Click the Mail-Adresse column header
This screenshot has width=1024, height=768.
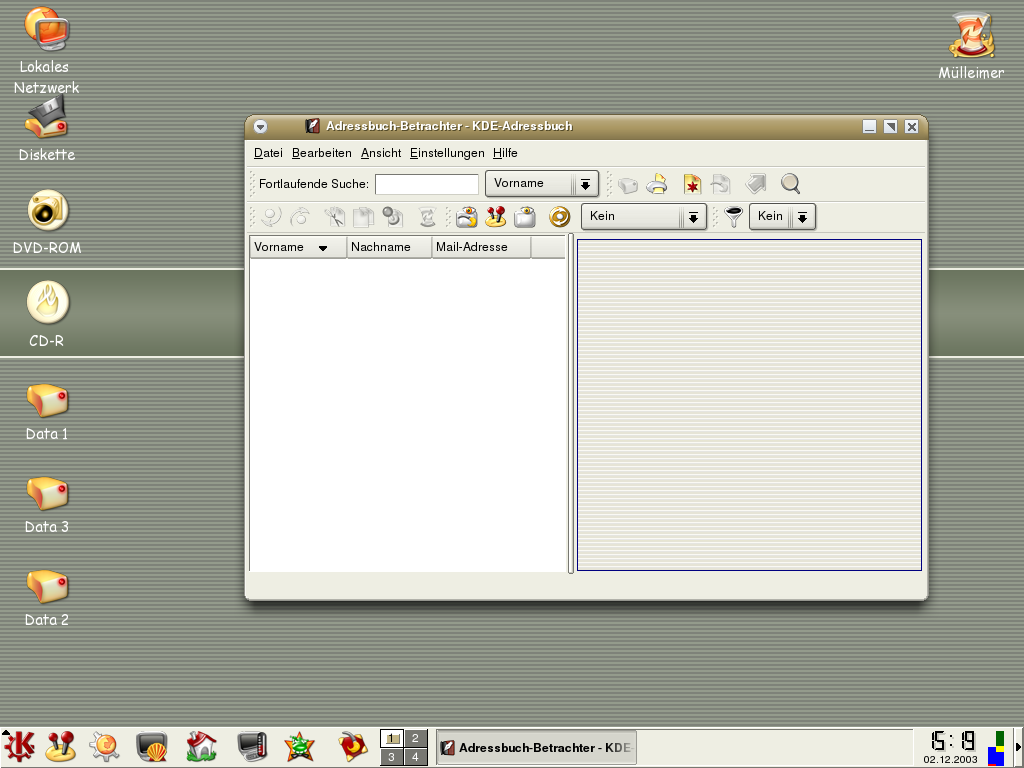[481, 248]
